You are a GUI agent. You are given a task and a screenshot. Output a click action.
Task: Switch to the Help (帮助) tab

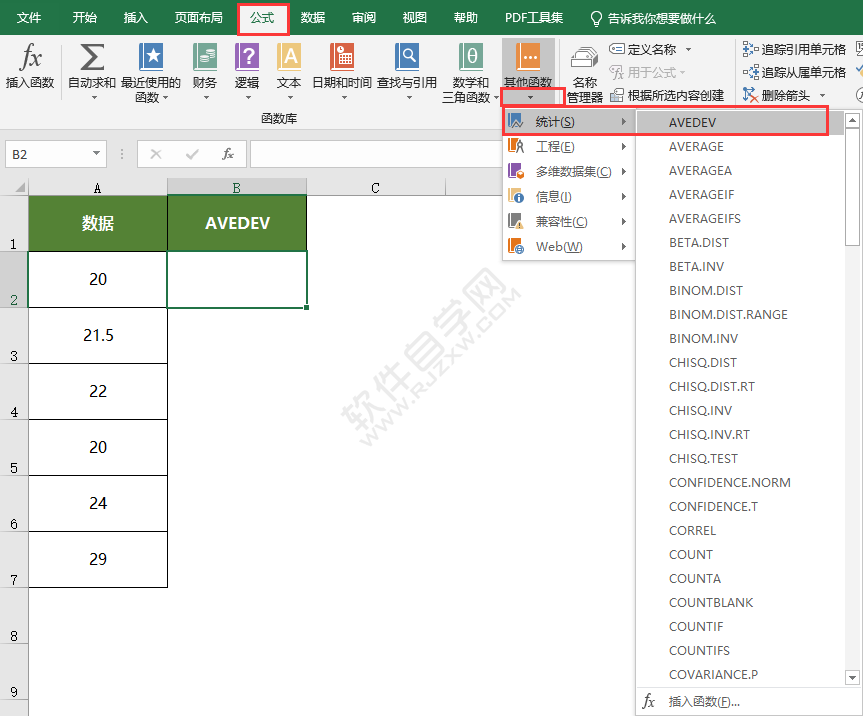pyautogui.click(x=466, y=18)
